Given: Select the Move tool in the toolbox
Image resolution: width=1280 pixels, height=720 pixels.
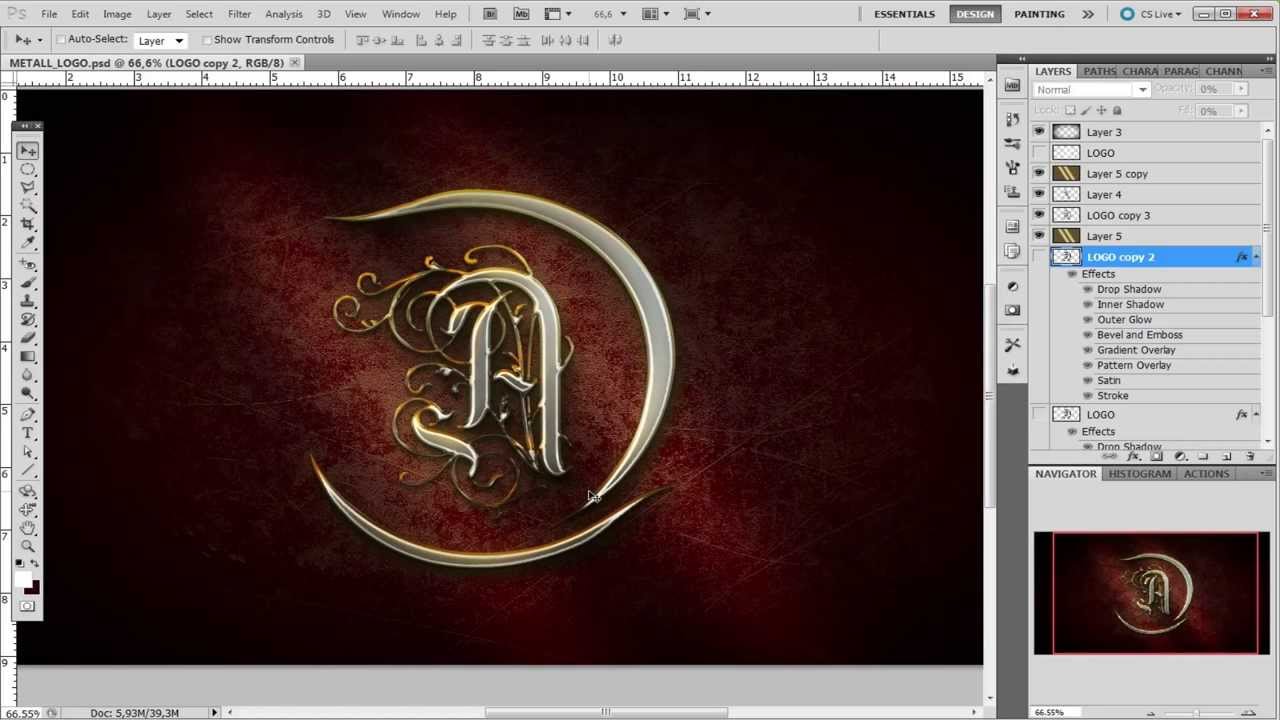Looking at the screenshot, I should click(x=28, y=150).
